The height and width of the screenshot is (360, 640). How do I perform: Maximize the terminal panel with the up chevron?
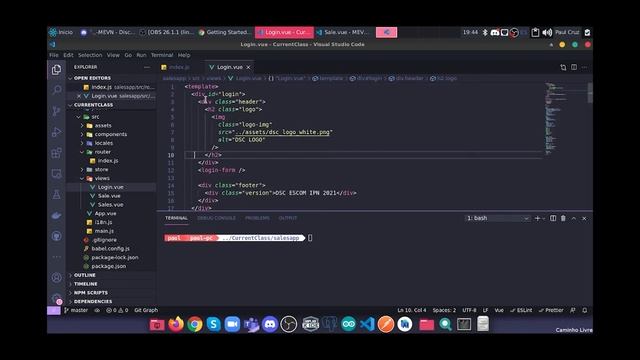coord(574,218)
